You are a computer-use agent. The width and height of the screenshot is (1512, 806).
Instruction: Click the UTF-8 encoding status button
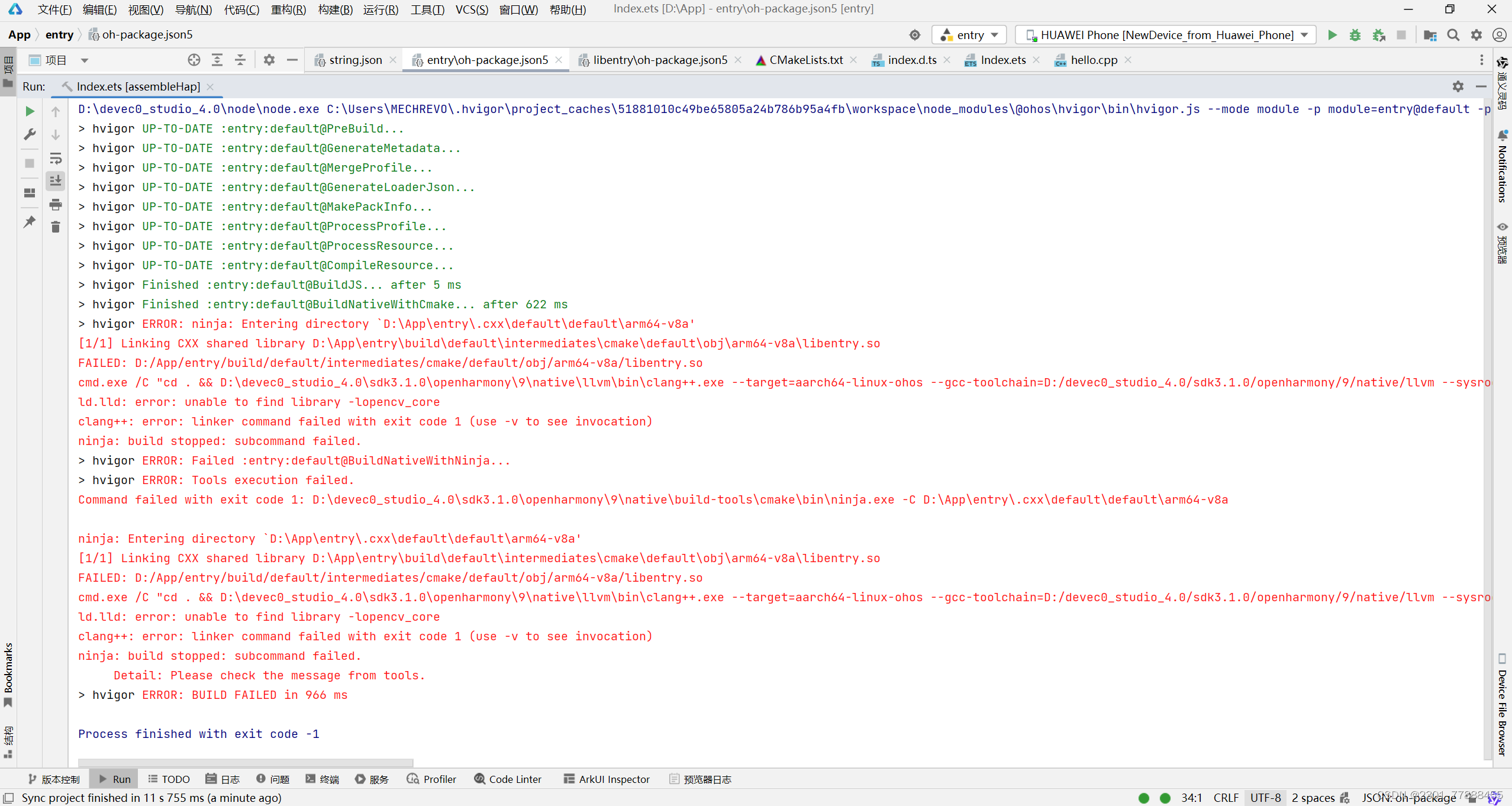1265,798
